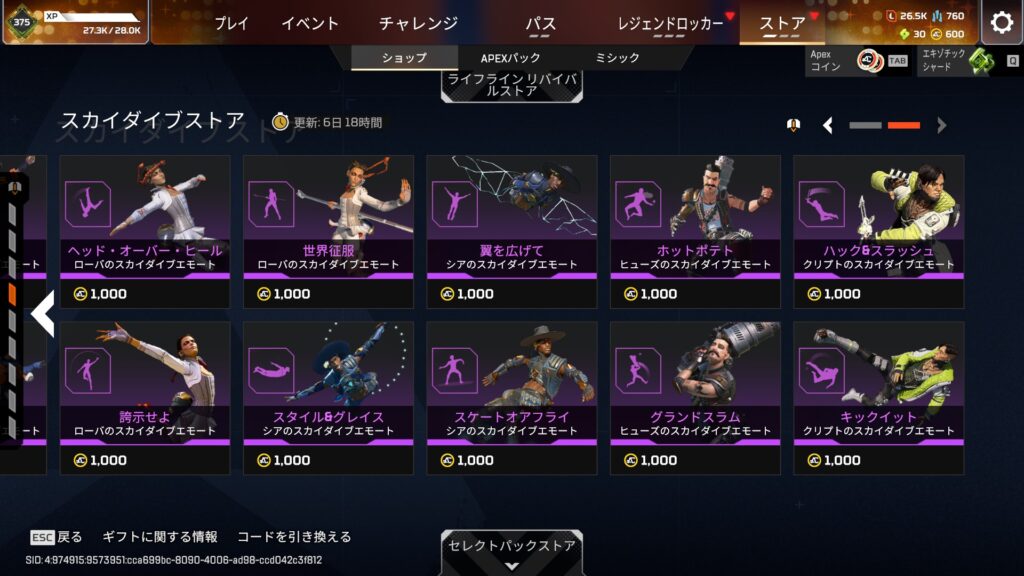
Task: Select the グランドスラム emote card
Action: click(x=696, y=398)
